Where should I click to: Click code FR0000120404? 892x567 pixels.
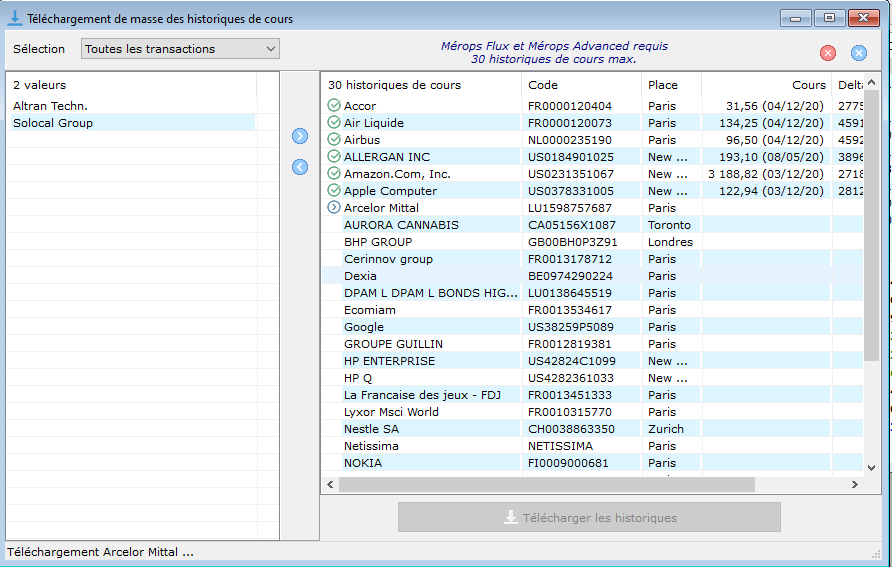569,106
